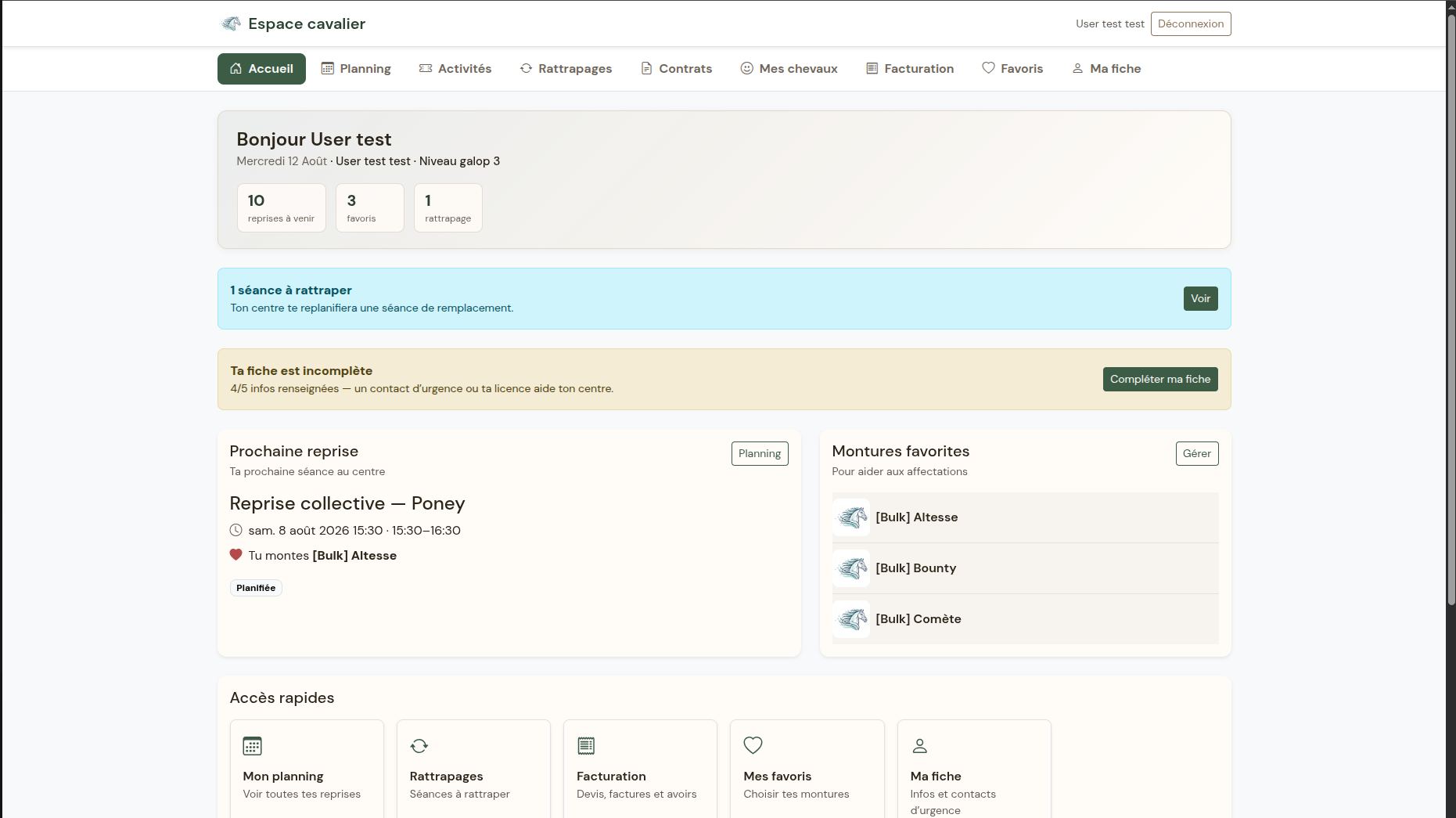Click the person icon next to Ma fiche nav
This screenshot has height=818, width=1456.
coord(1077,69)
